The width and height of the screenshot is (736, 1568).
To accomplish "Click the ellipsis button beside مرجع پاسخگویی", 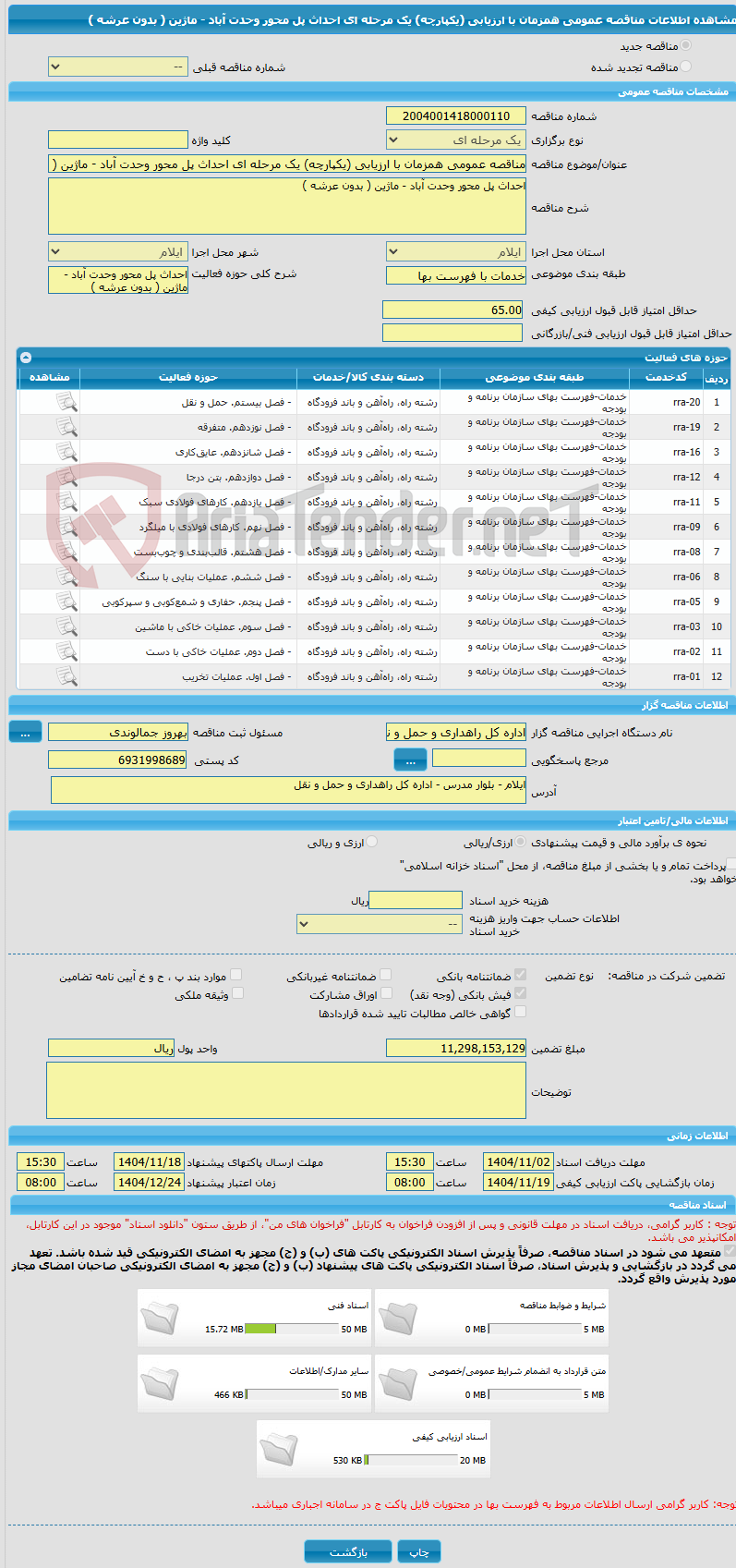I will point(410,760).
